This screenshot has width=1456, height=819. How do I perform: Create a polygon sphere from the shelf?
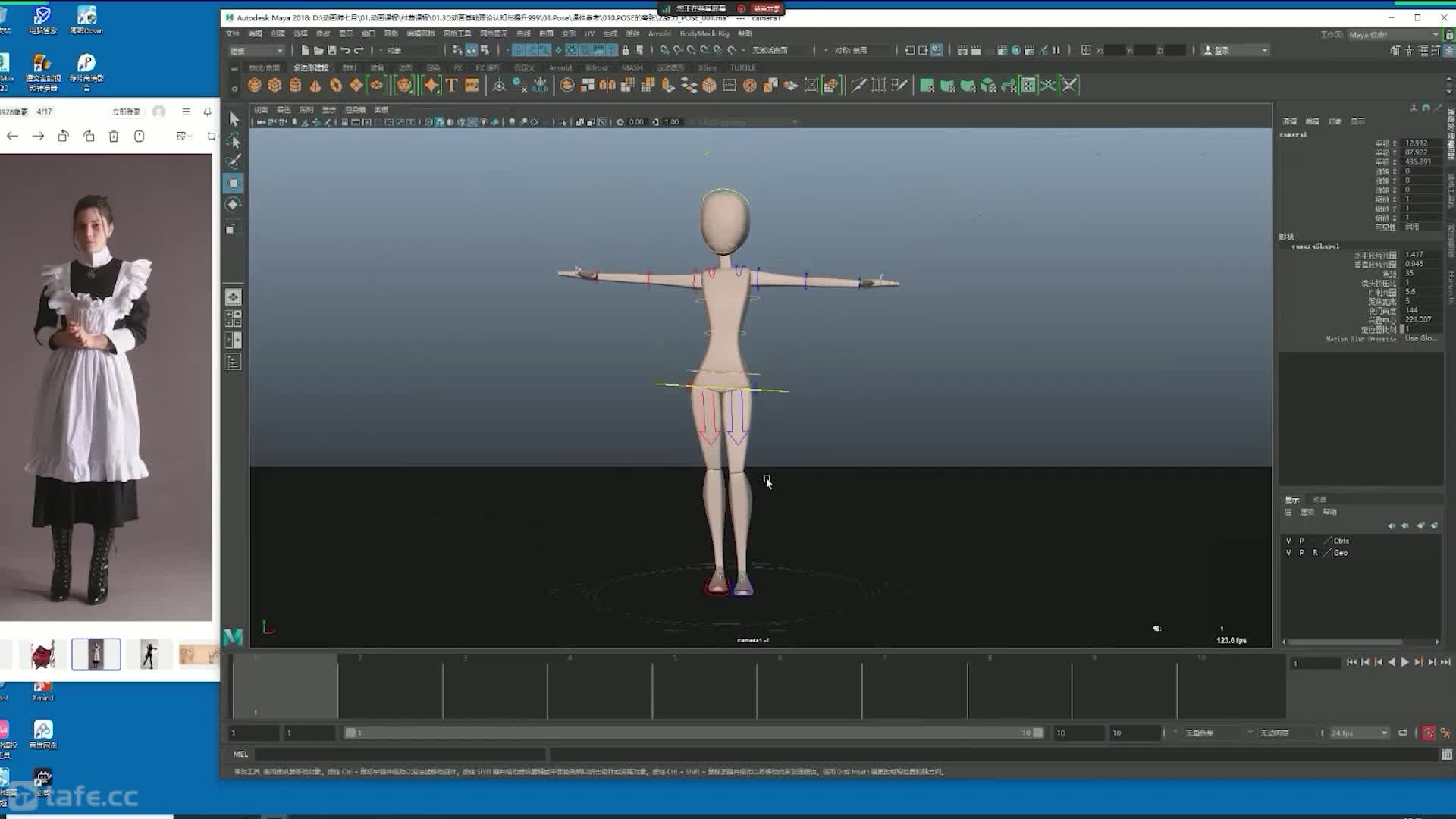tap(255, 85)
